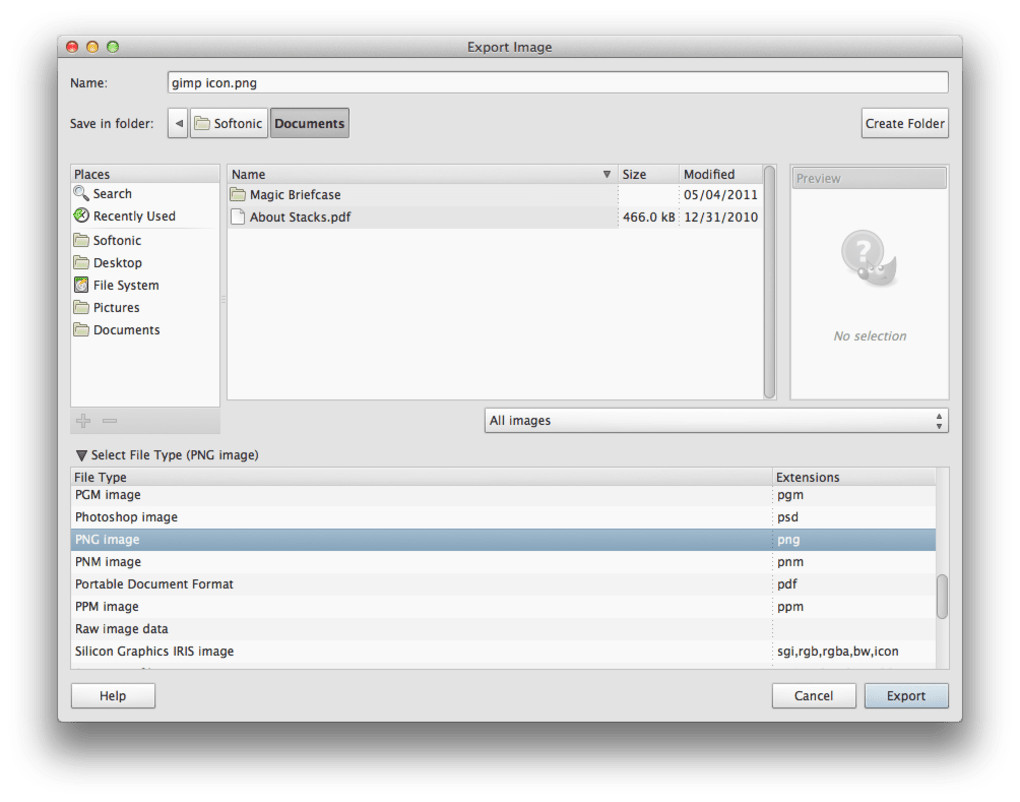Click the Search label in Places

pos(112,193)
